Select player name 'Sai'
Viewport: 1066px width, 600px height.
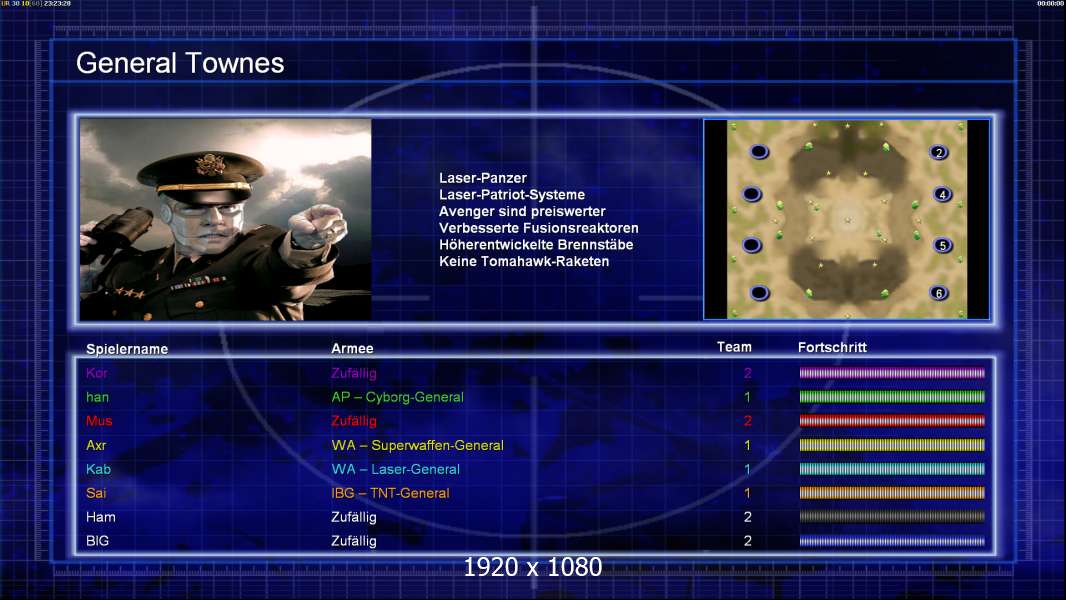coord(96,493)
